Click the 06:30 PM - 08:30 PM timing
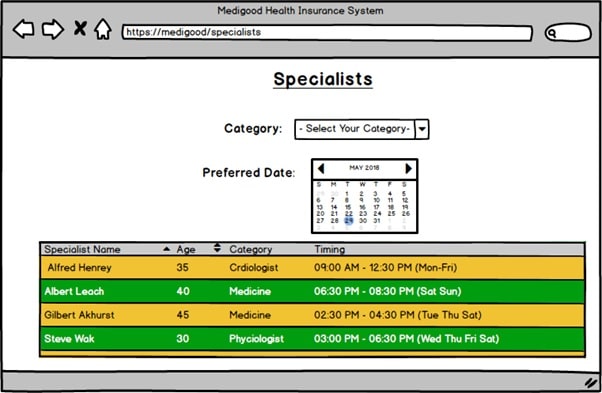Image resolution: width=602 pixels, height=393 pixels. (x=387, y=291)
